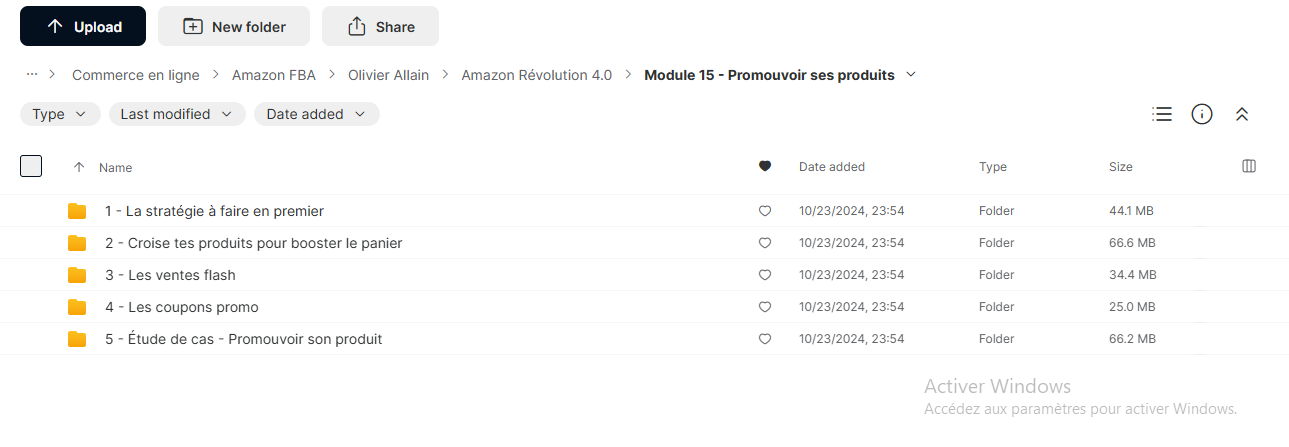Viewport: 1289px width, 447px height.
Task: Click the ellipsis breadcrumb overflow icon
Action: click(x=32, y=74)
